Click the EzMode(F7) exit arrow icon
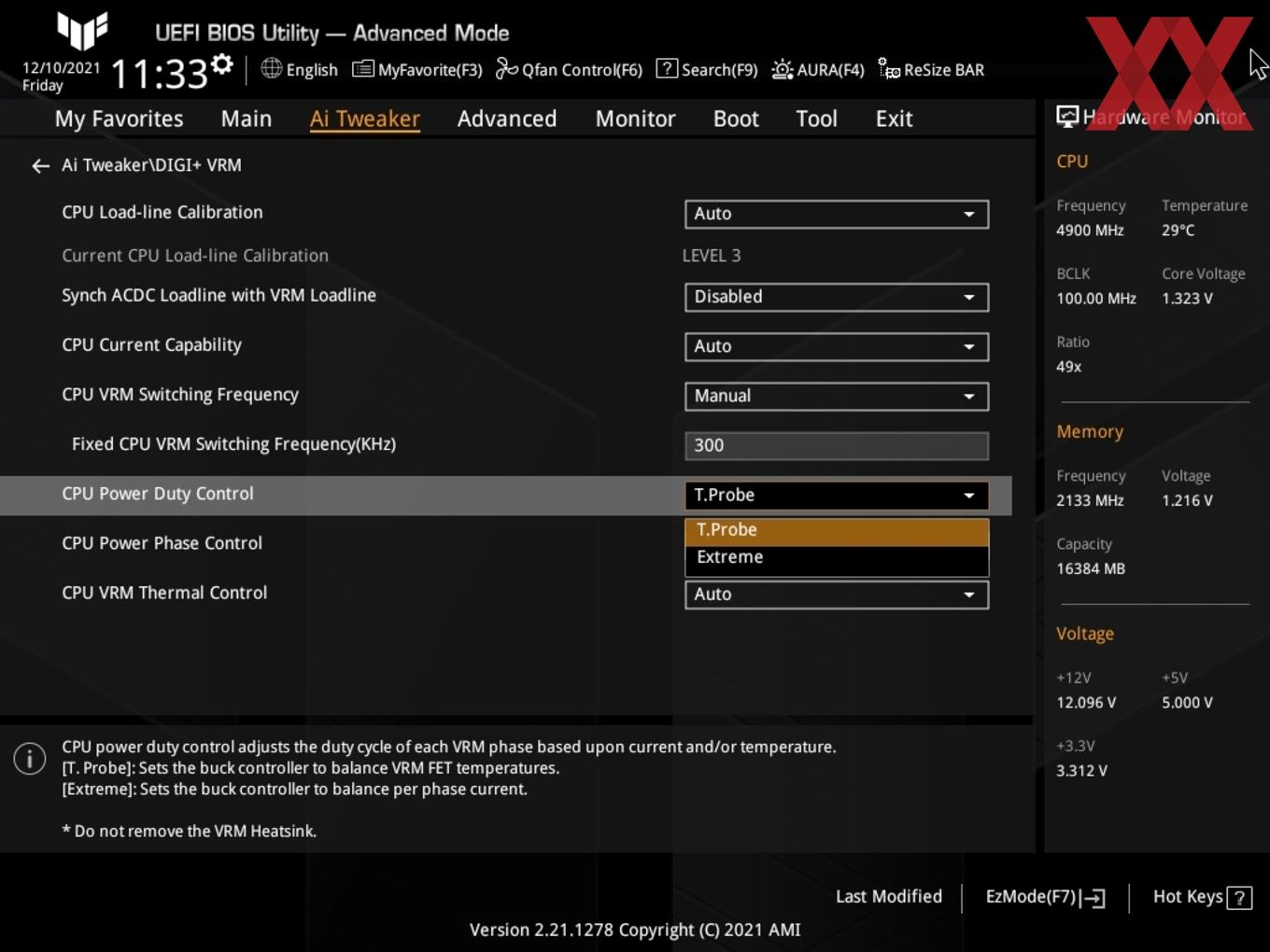Image resolution: width=1270 pixels, height=952 pixels. pyautogui.click(x=1093, y=898)
